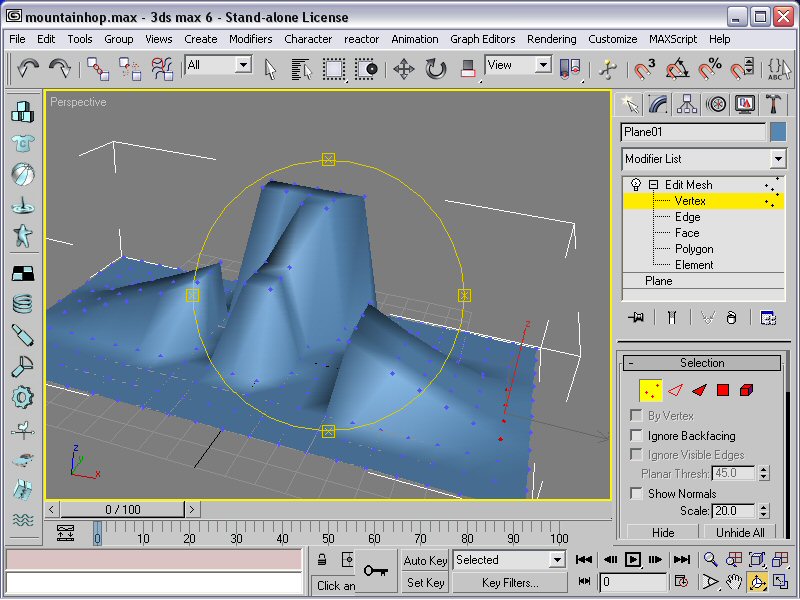Screen dimensions: 800x600
Task: Select the Move tool in toolbar
Action: click(x=404, y=69)
